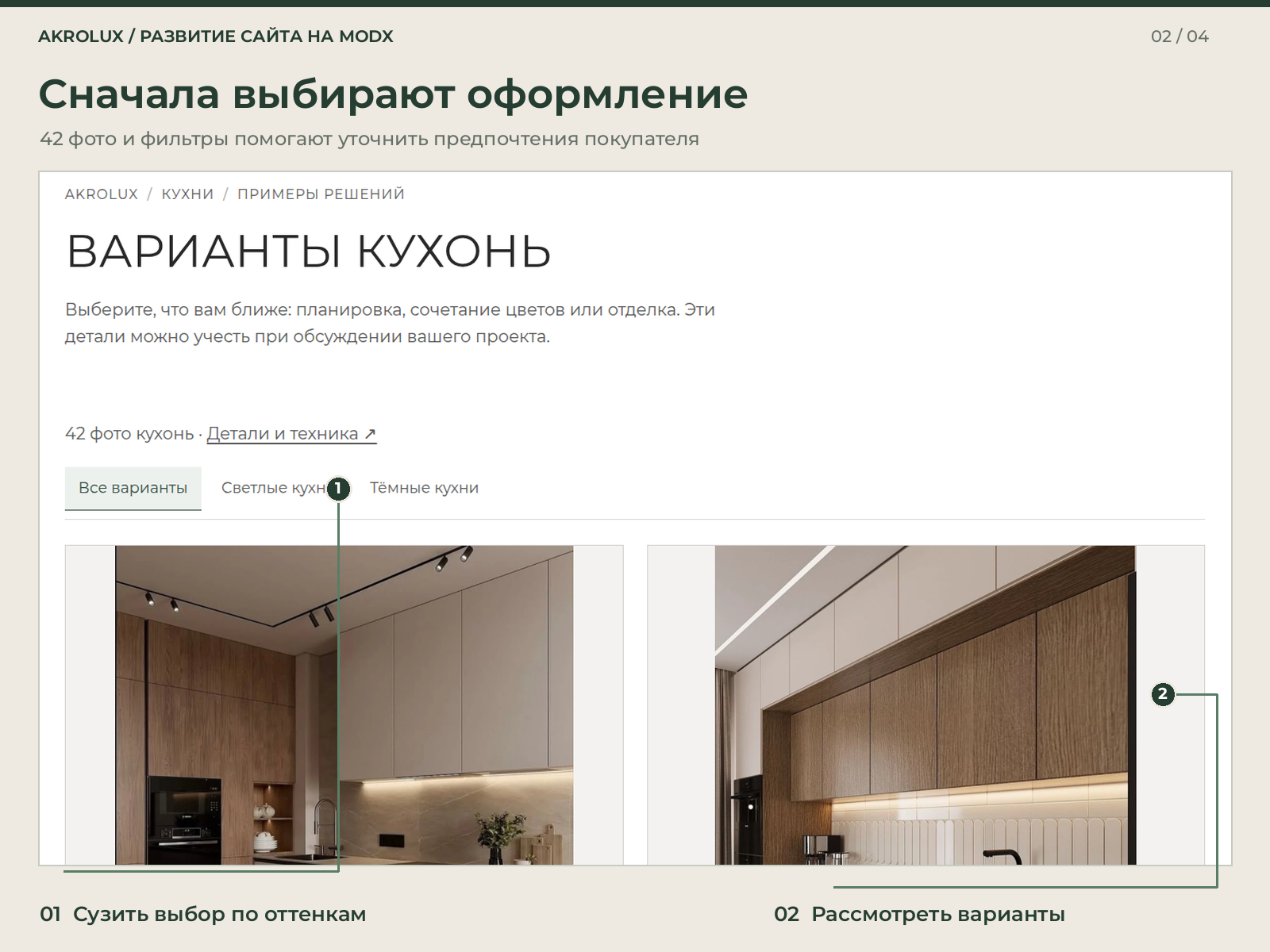The width and height of the screenshot is (1270, 952).
Task: Click the ВАРИАНТЫ КУХОНЬ heading
Action: pyautogui.click(x=308, y=251)
